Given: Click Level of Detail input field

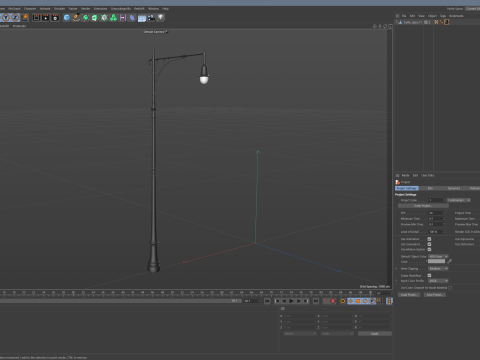Looking at the screenshot, I should click(x=436, y=232).
